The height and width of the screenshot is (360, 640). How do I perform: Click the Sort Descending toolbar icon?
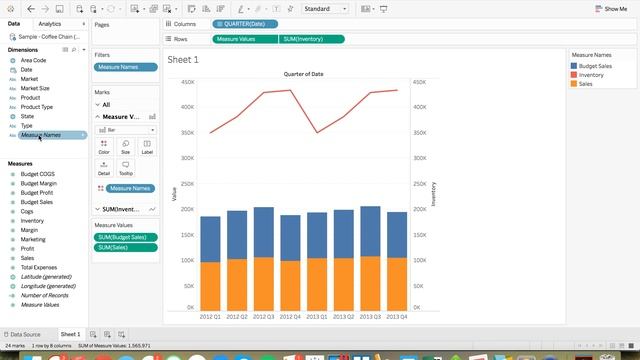[x=220, y=9]
